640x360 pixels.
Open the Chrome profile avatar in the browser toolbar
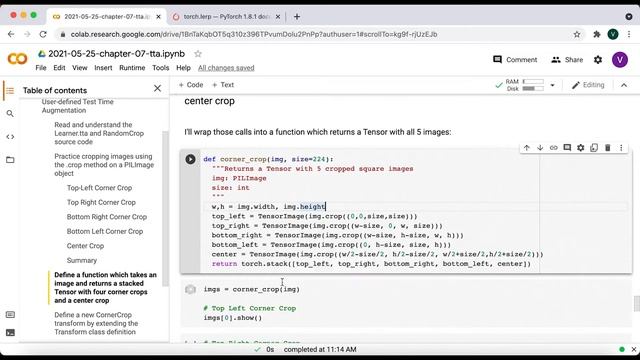(613, 34)
